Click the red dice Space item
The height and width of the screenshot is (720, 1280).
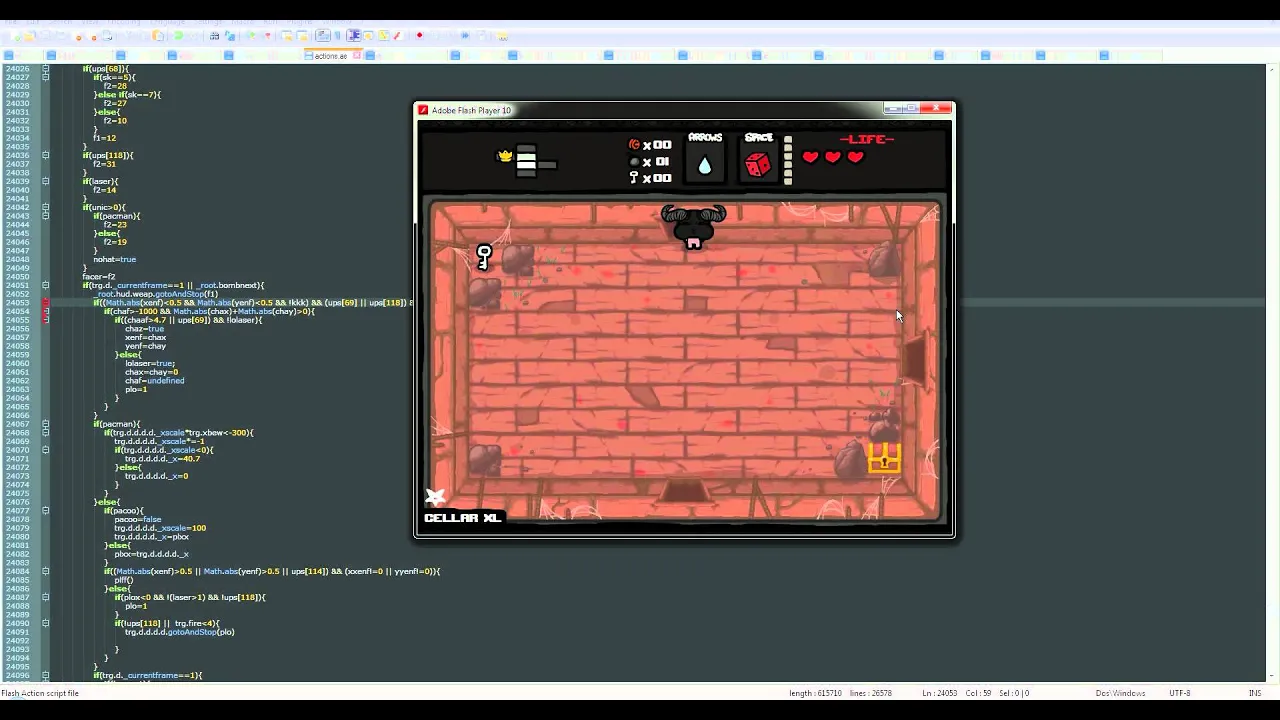pos(758,165)
